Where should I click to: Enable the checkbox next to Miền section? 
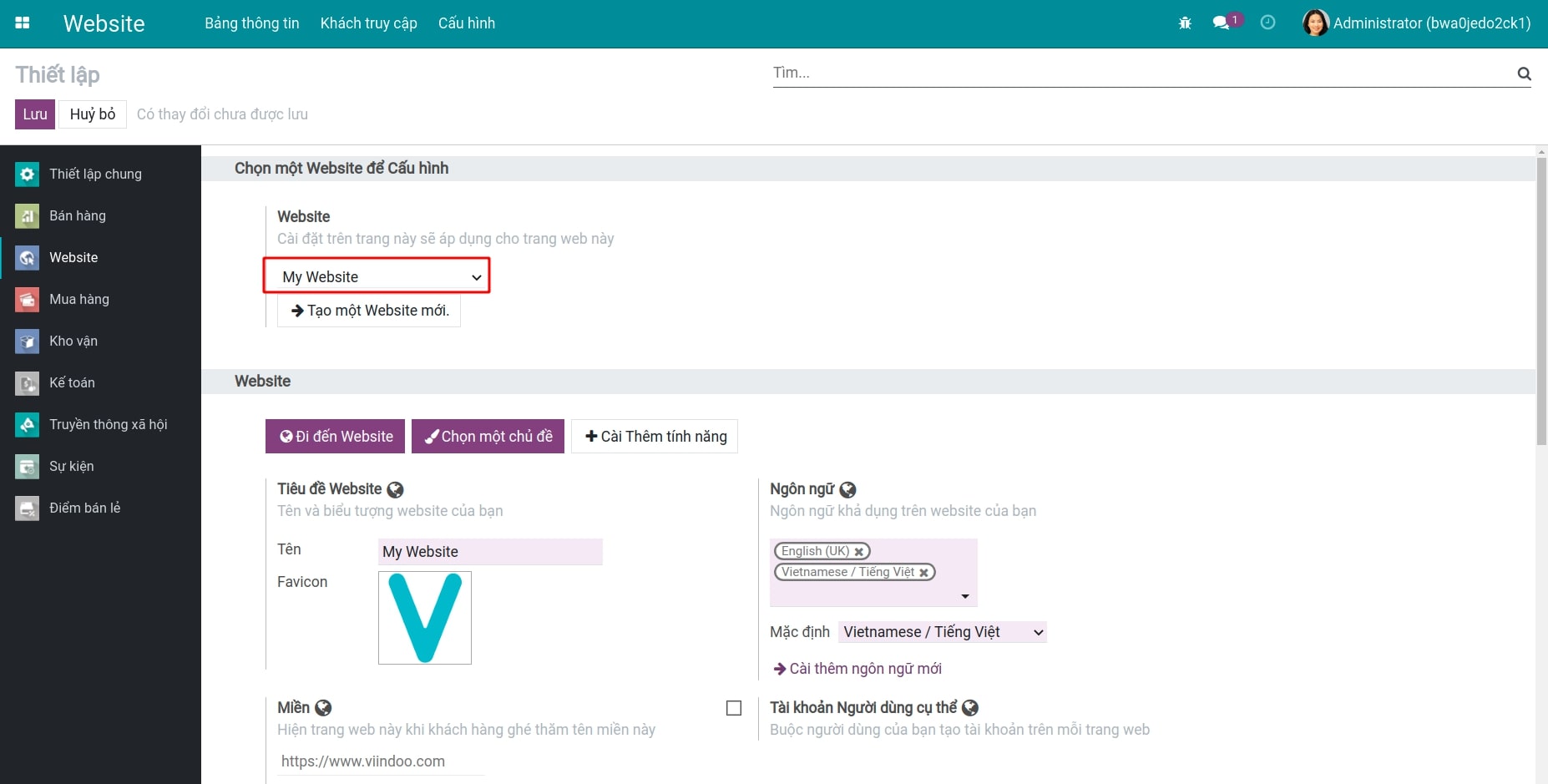(x=734, y=707)
